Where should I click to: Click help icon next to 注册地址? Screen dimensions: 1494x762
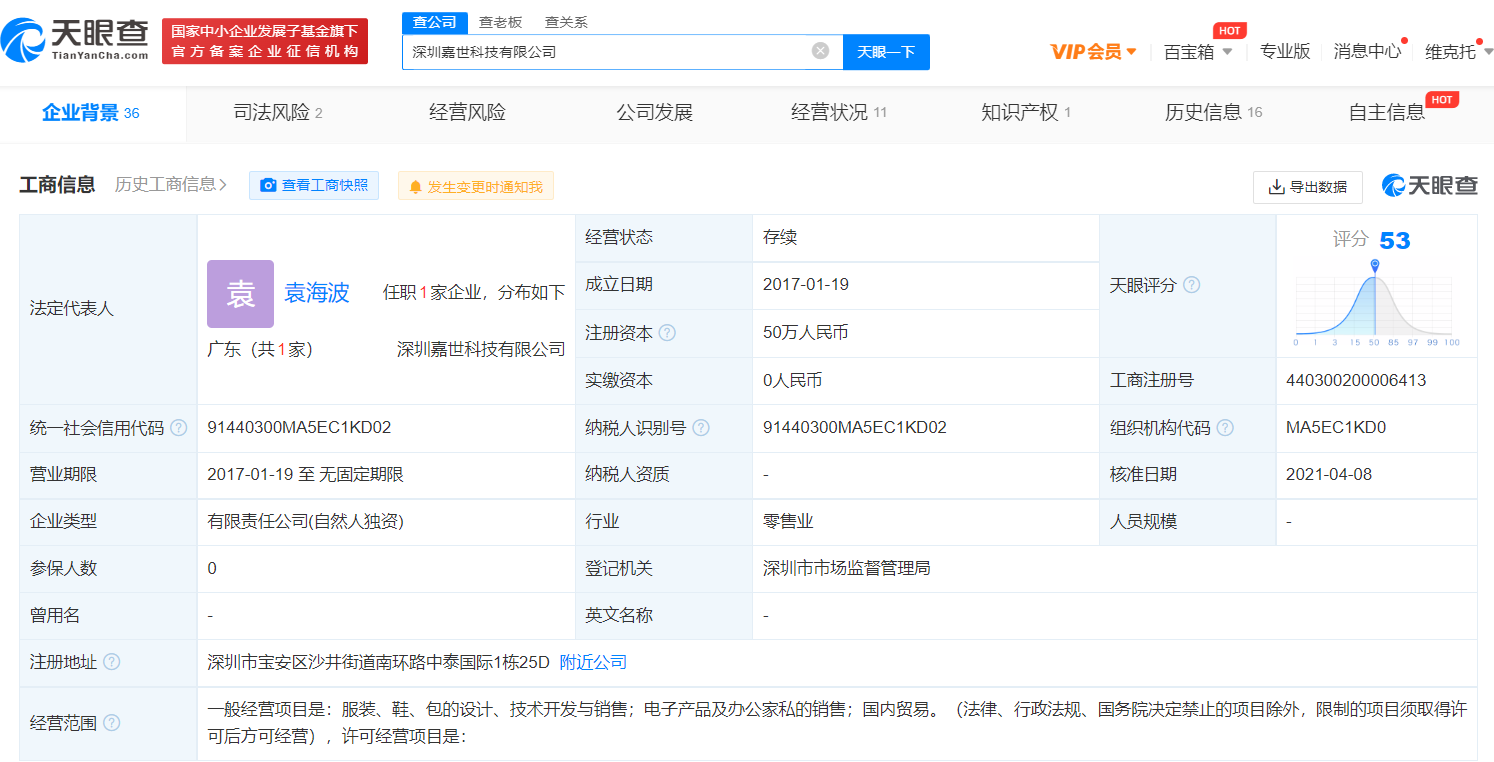[112, 662]
